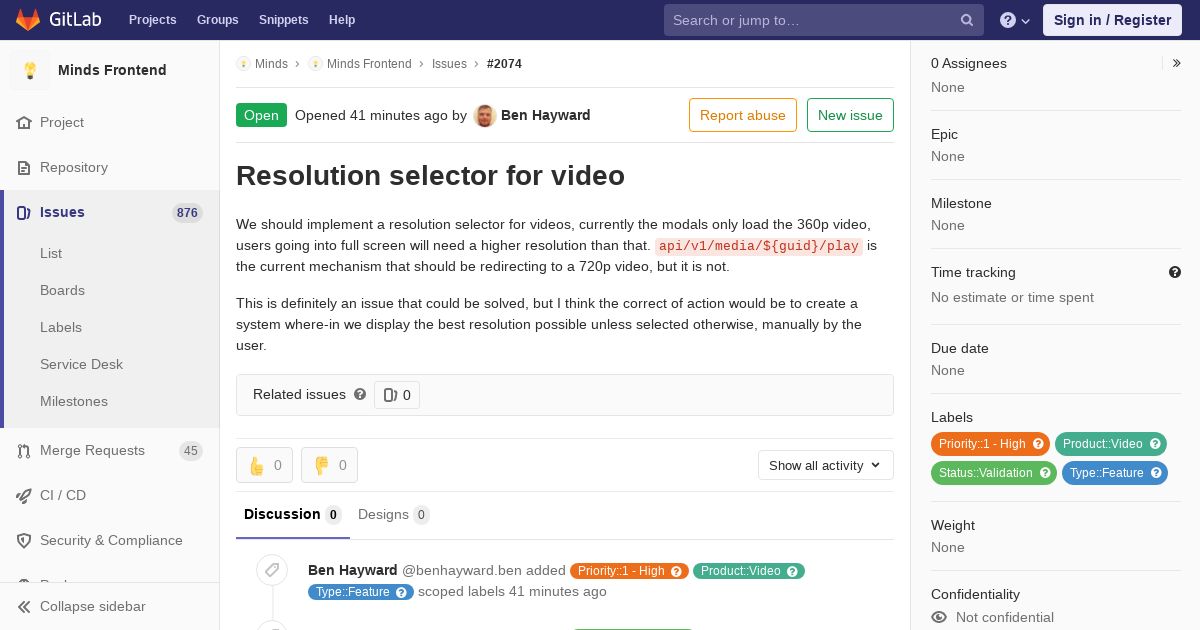Click the Project house icon
The image size is (1200, 630).
pos(24,123)
